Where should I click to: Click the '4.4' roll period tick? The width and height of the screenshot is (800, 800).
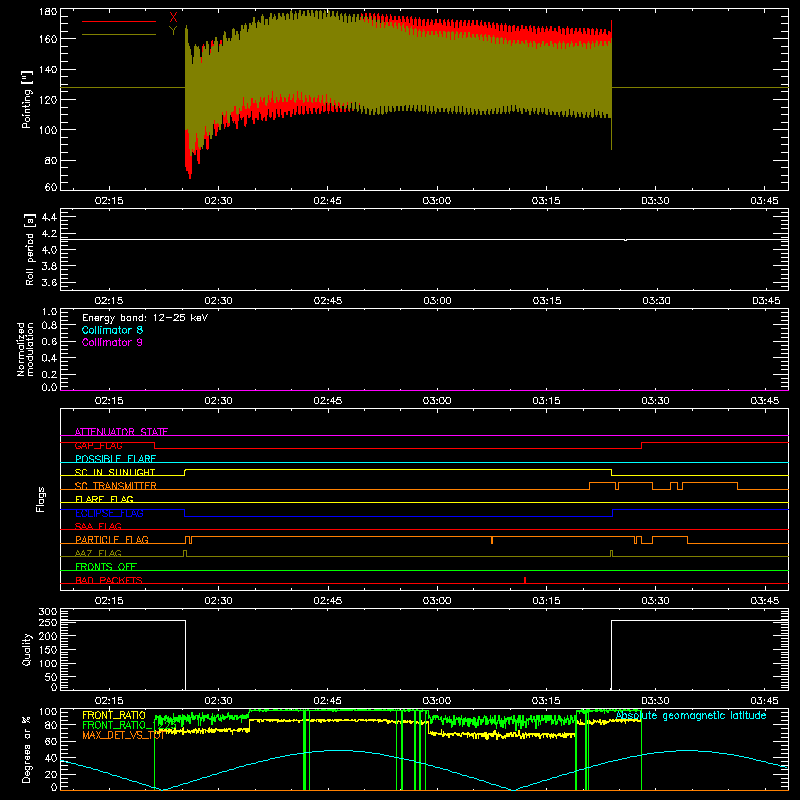pos(49,217)
